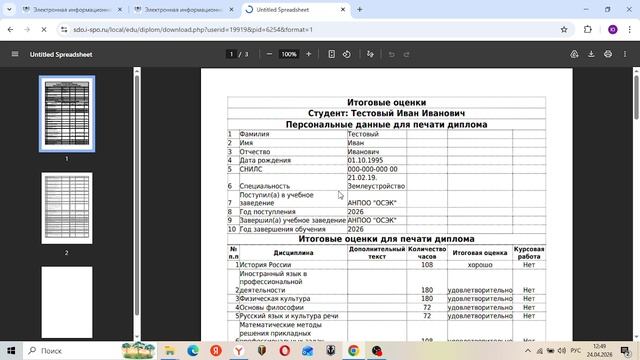640x360 pixels.
Task: Open Yandex Browser from the taskbar
Action: 239,351
